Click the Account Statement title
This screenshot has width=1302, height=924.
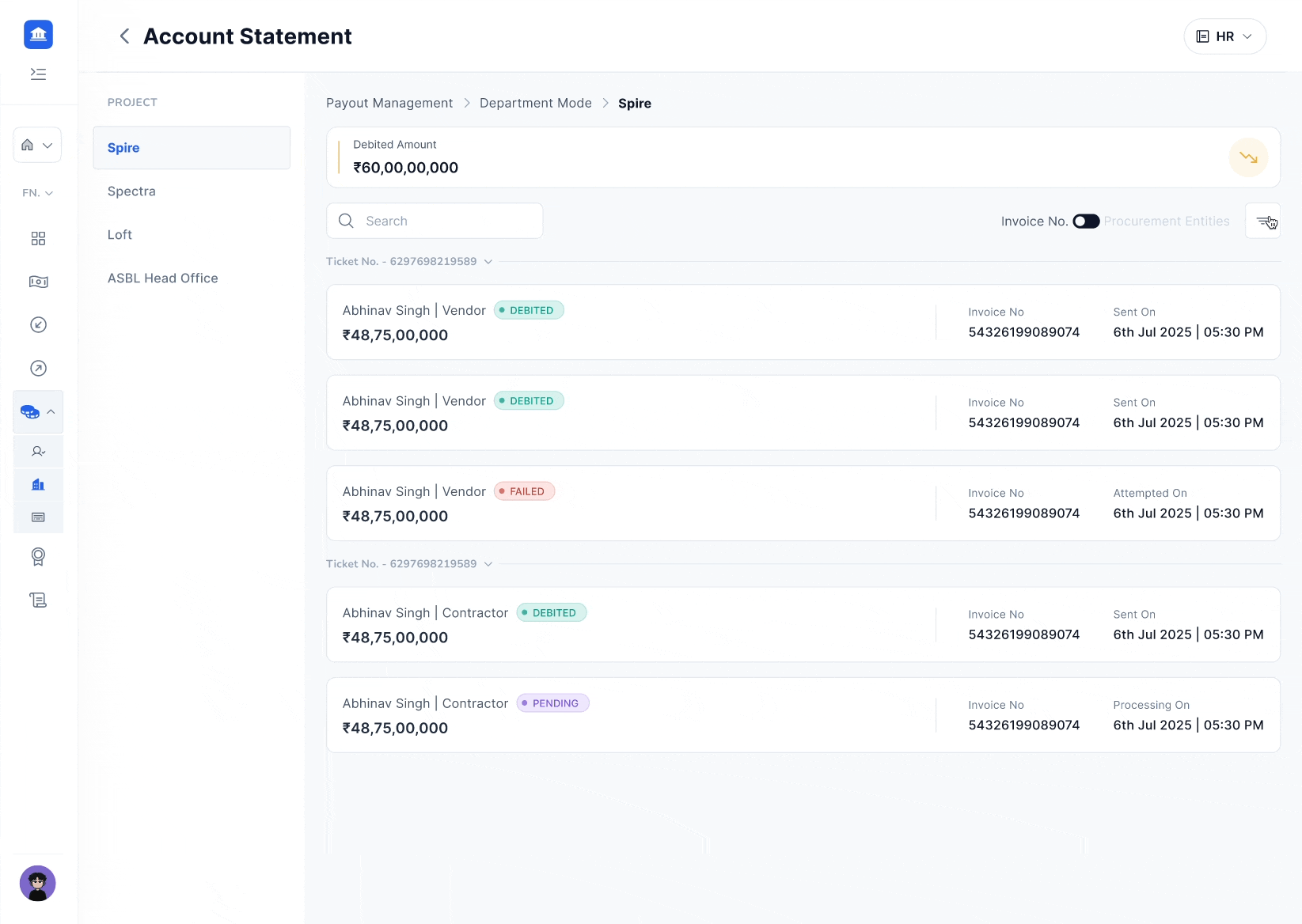[x=248, y=36]
